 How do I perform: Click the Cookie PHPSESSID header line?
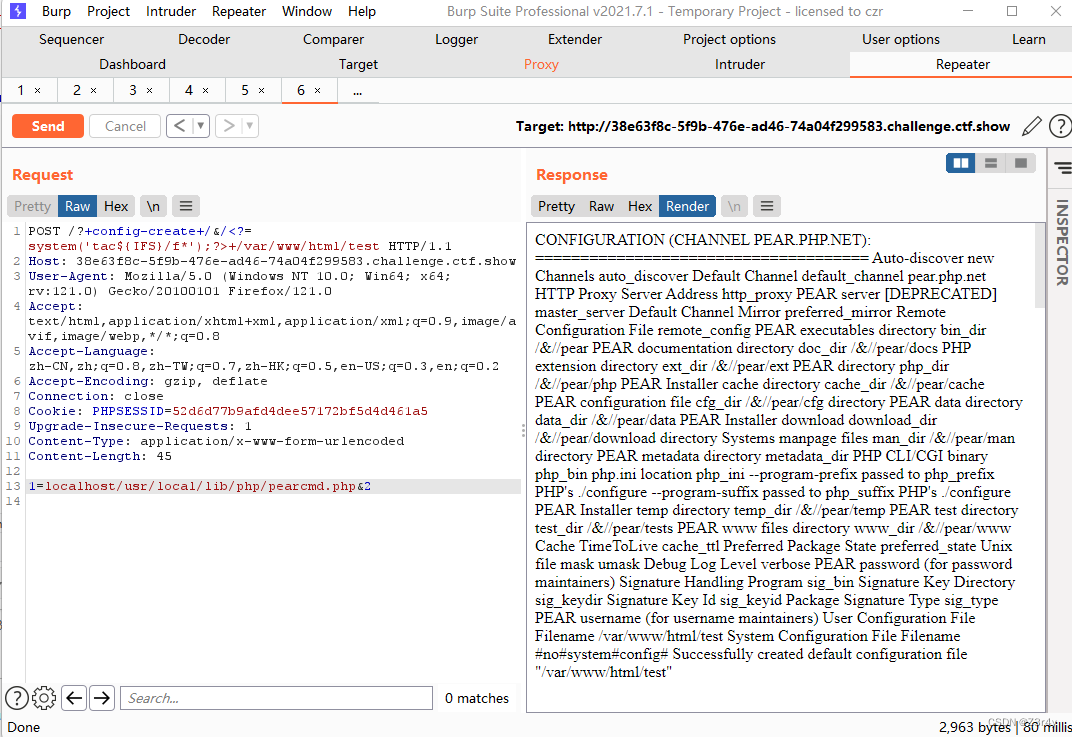pyautogui.click(x=228, y=411)
